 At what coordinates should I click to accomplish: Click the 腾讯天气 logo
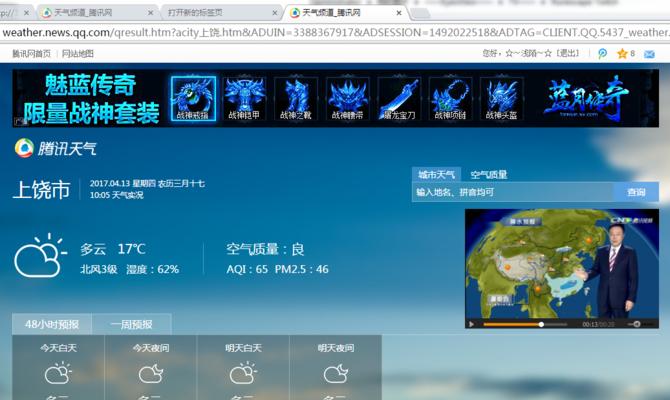[56, 148]
